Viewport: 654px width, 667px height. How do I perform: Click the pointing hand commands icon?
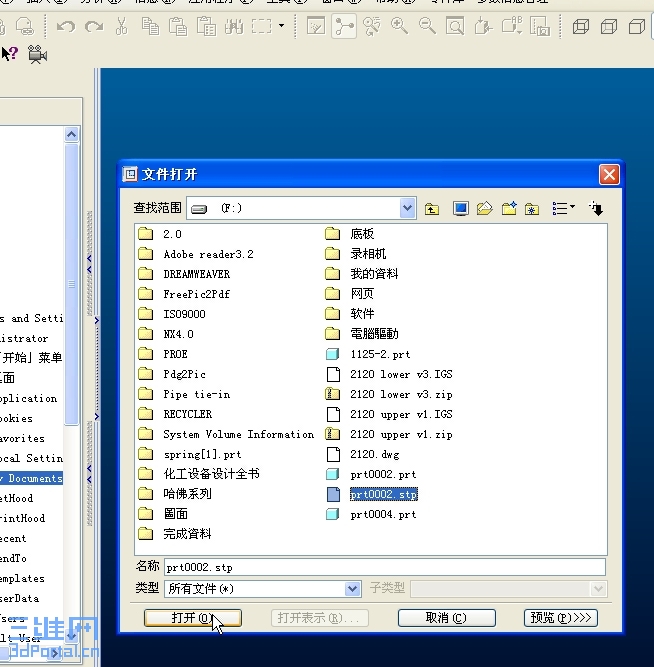596,208
